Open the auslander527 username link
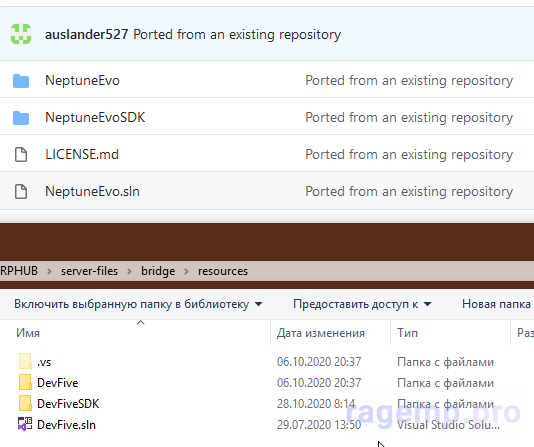The height and width of the screenshot is (447, 534). pyautogui.click(x=87, y=34)
